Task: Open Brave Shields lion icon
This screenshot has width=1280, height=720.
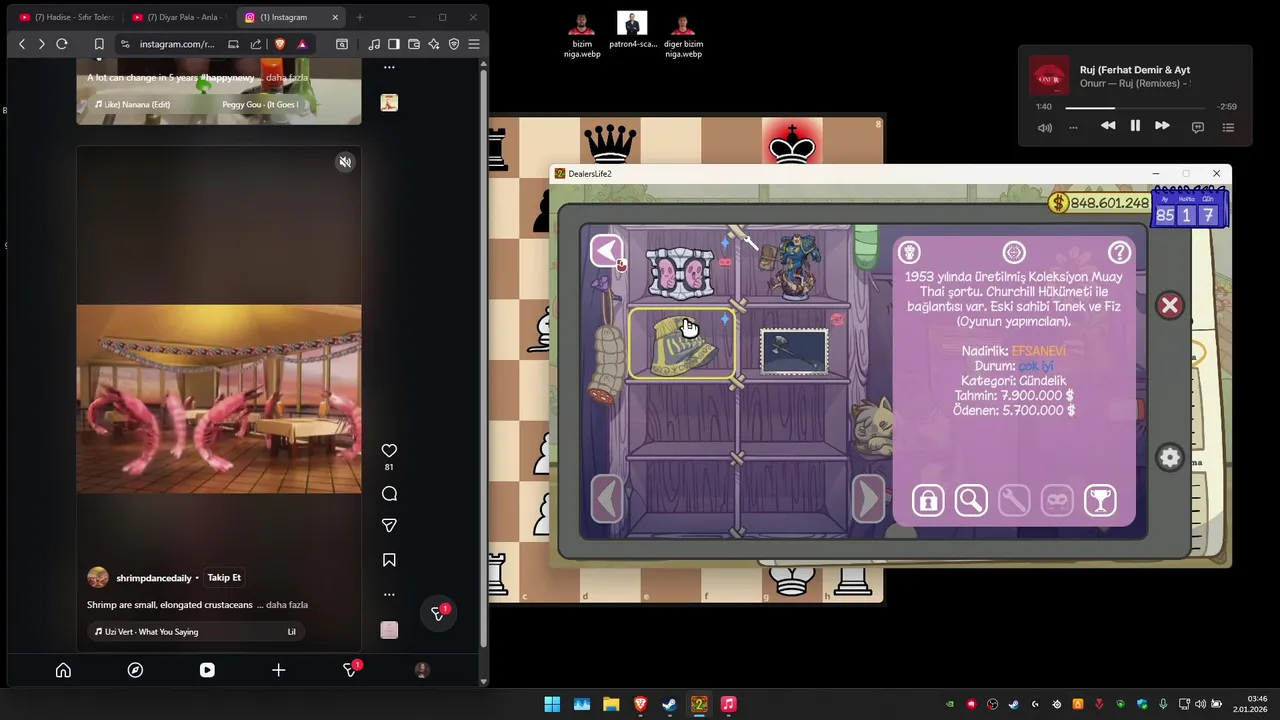Action: (279, 44)
